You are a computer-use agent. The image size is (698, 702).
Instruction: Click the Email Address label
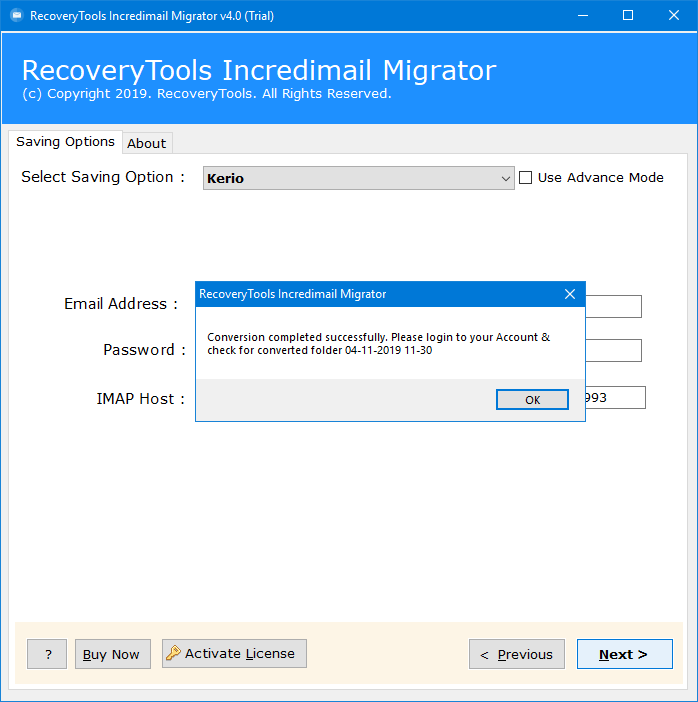click(x=121, y=304)
